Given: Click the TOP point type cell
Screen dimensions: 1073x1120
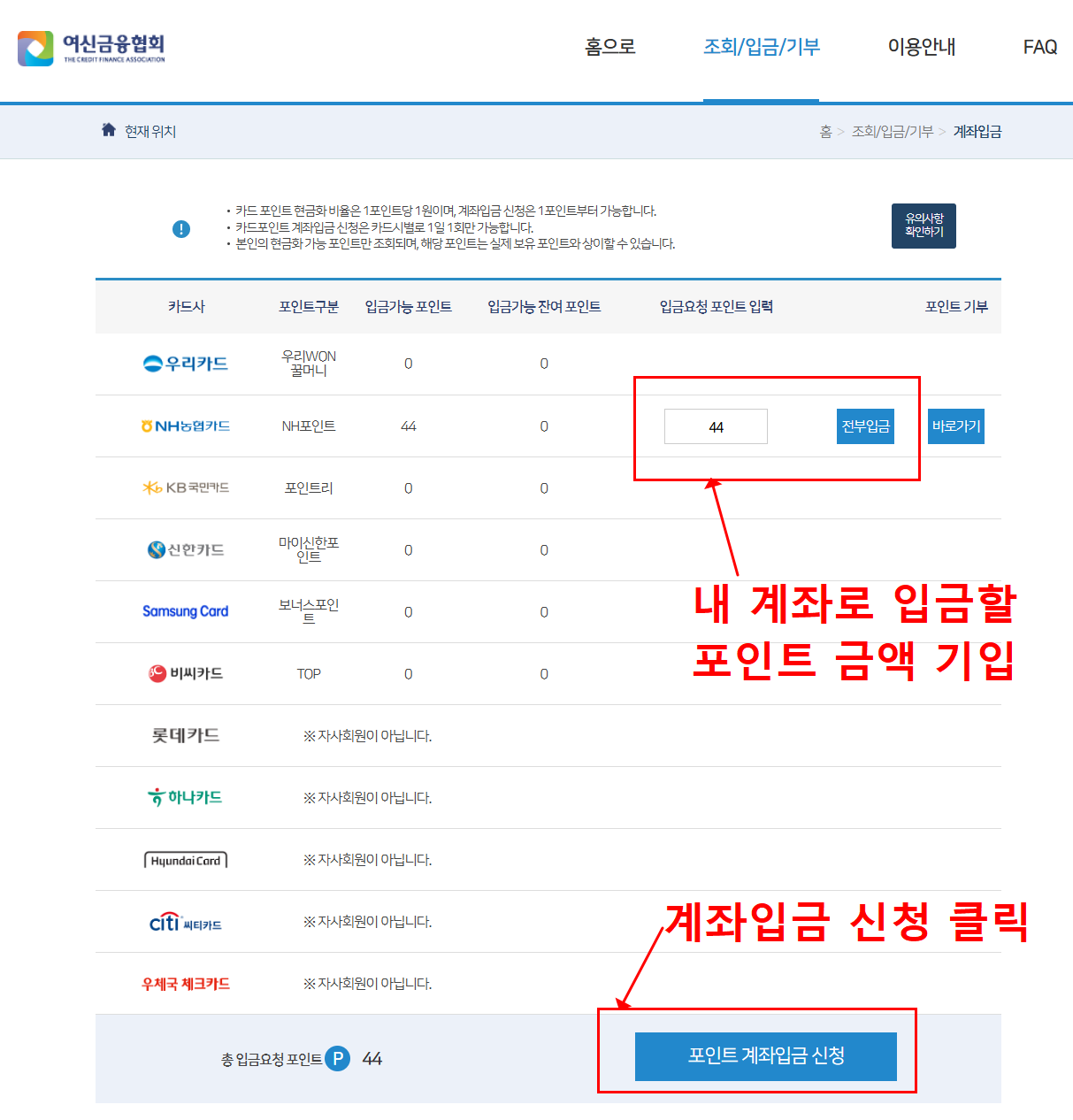Looking at the screenshot, I should (309, 674).
